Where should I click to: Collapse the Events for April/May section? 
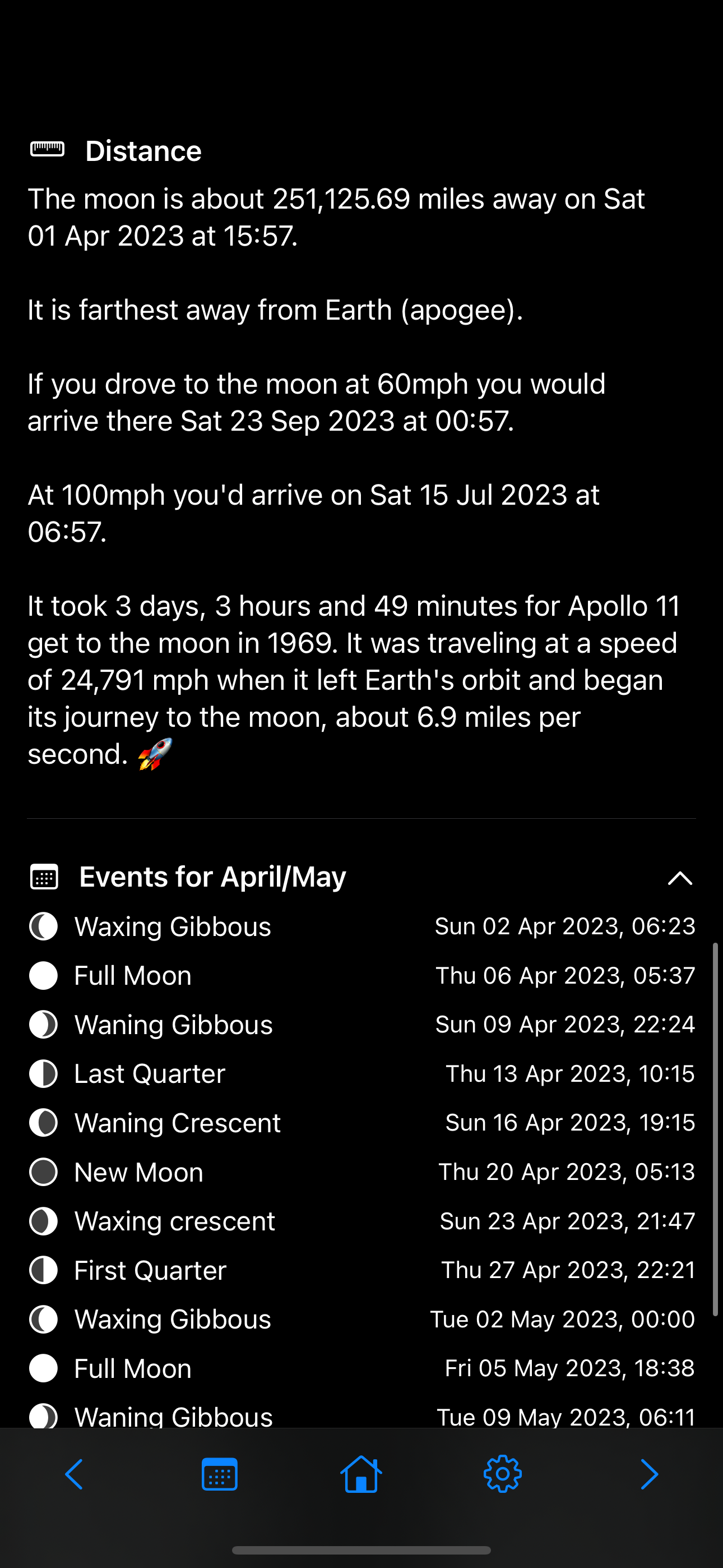[680, 878]
